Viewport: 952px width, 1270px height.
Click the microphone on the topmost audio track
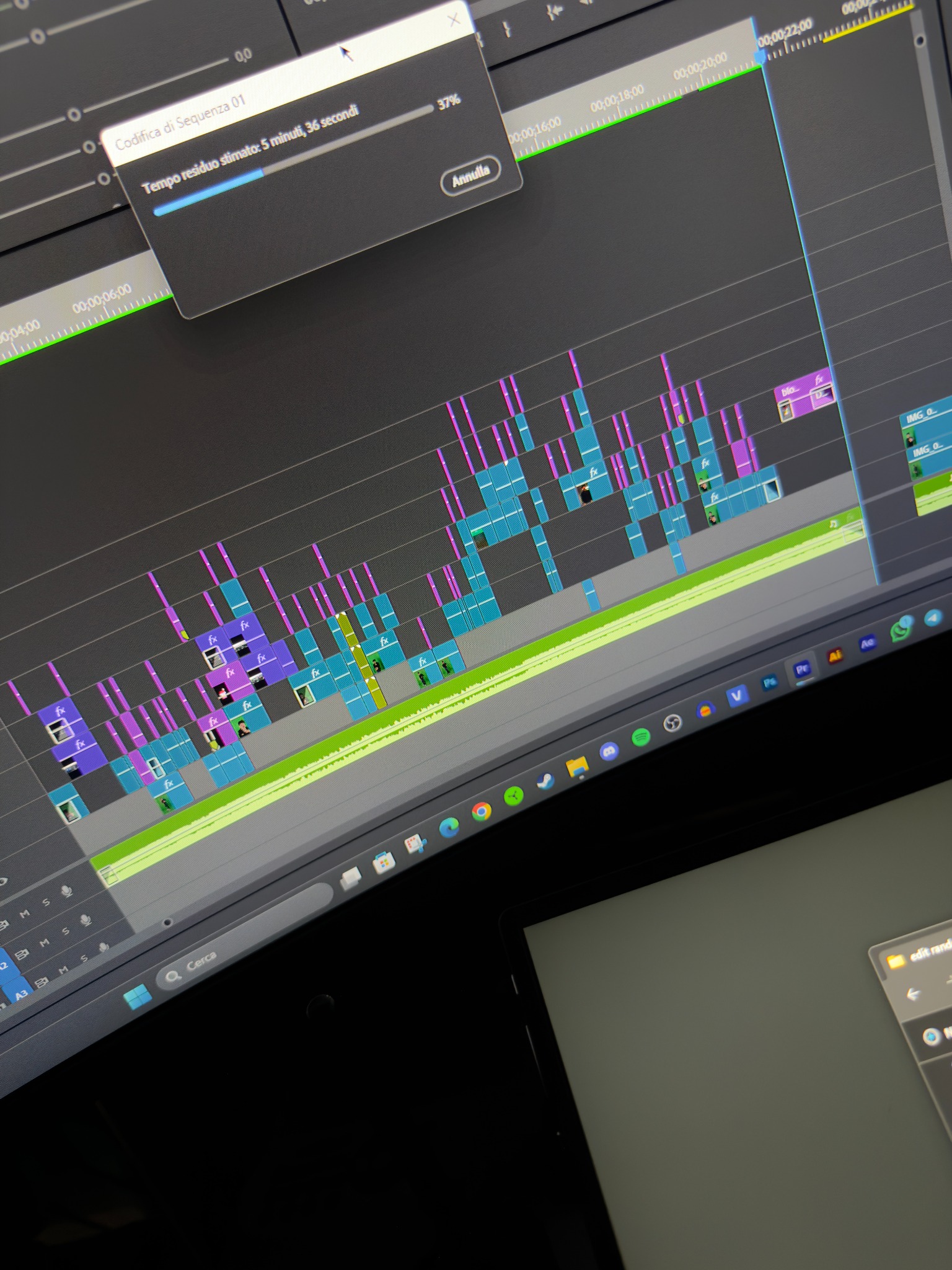coord(67,890)
